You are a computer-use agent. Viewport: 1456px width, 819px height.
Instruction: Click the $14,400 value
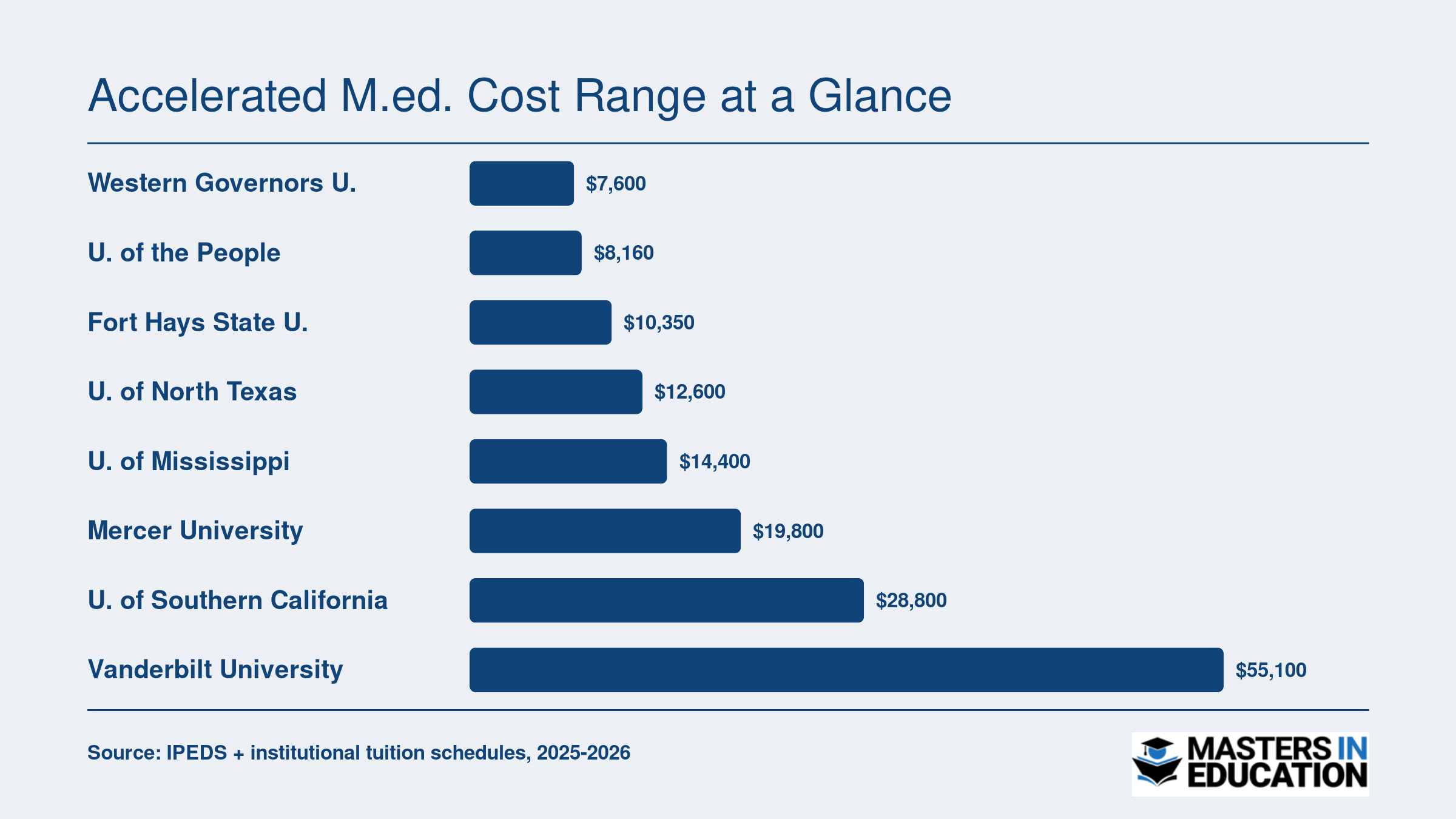pos(715,462)
